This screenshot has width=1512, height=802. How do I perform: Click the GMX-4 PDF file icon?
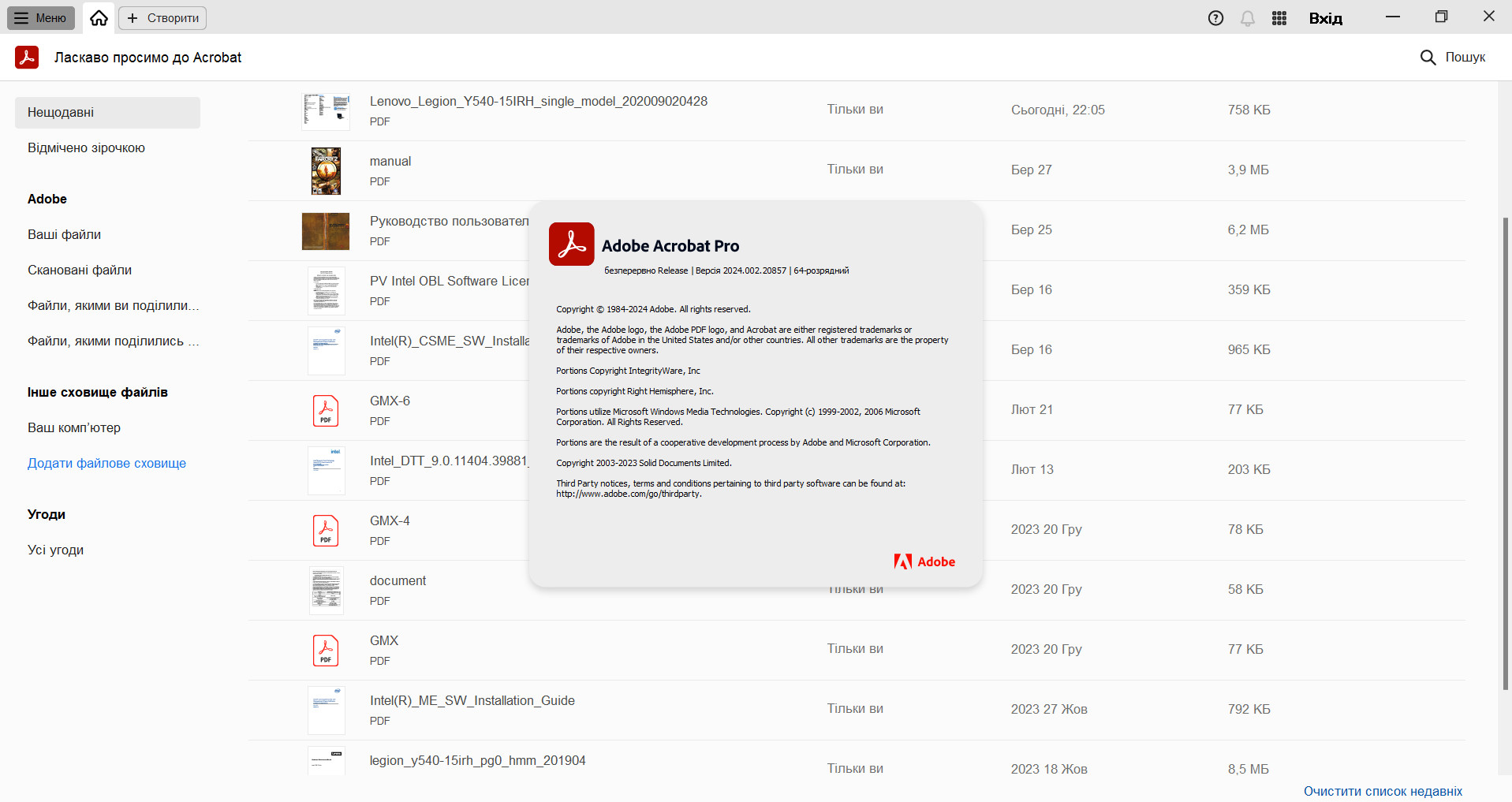[x=326, y=531]
